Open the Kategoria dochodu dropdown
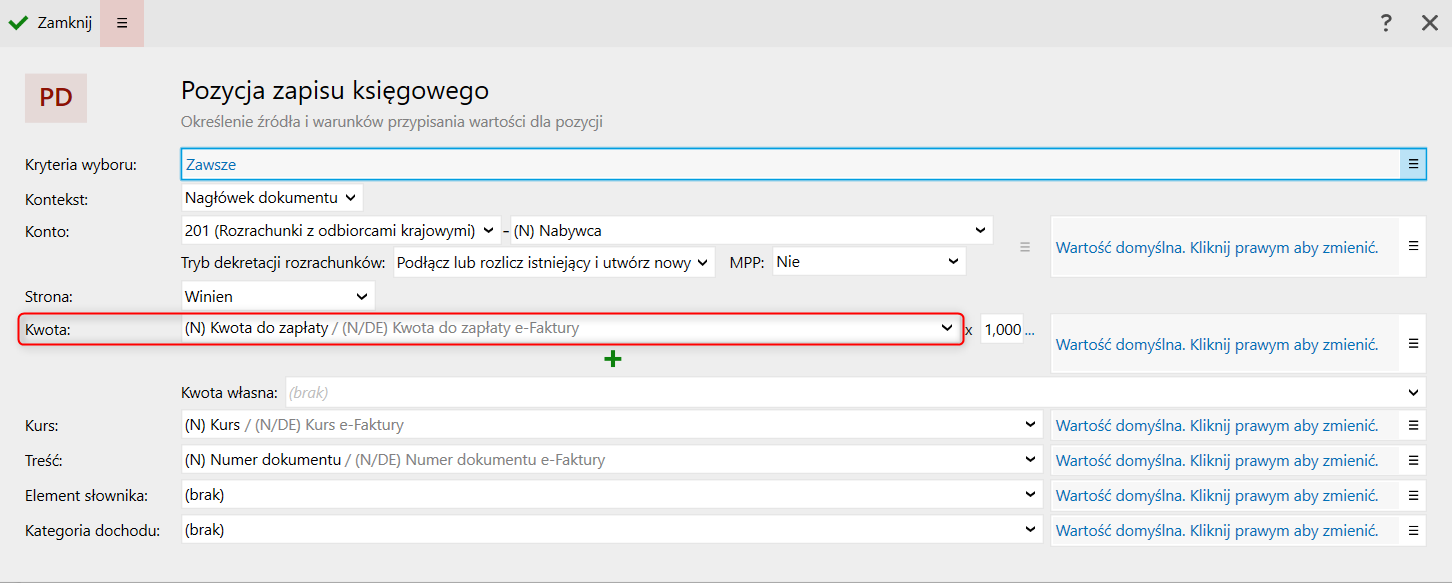This screenshot has height=583, width=1452. 611,530
